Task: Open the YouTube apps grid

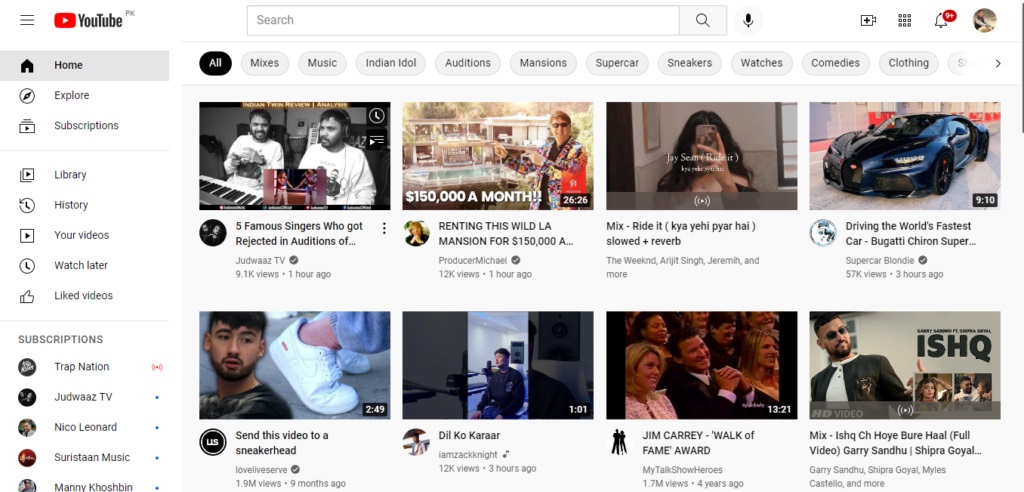Action: 904,20
